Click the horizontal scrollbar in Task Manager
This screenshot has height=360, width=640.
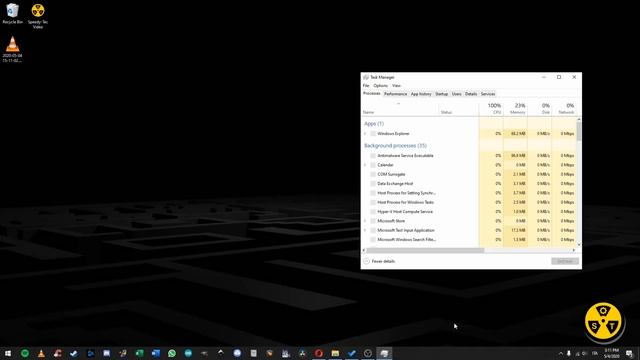point(425,250)
